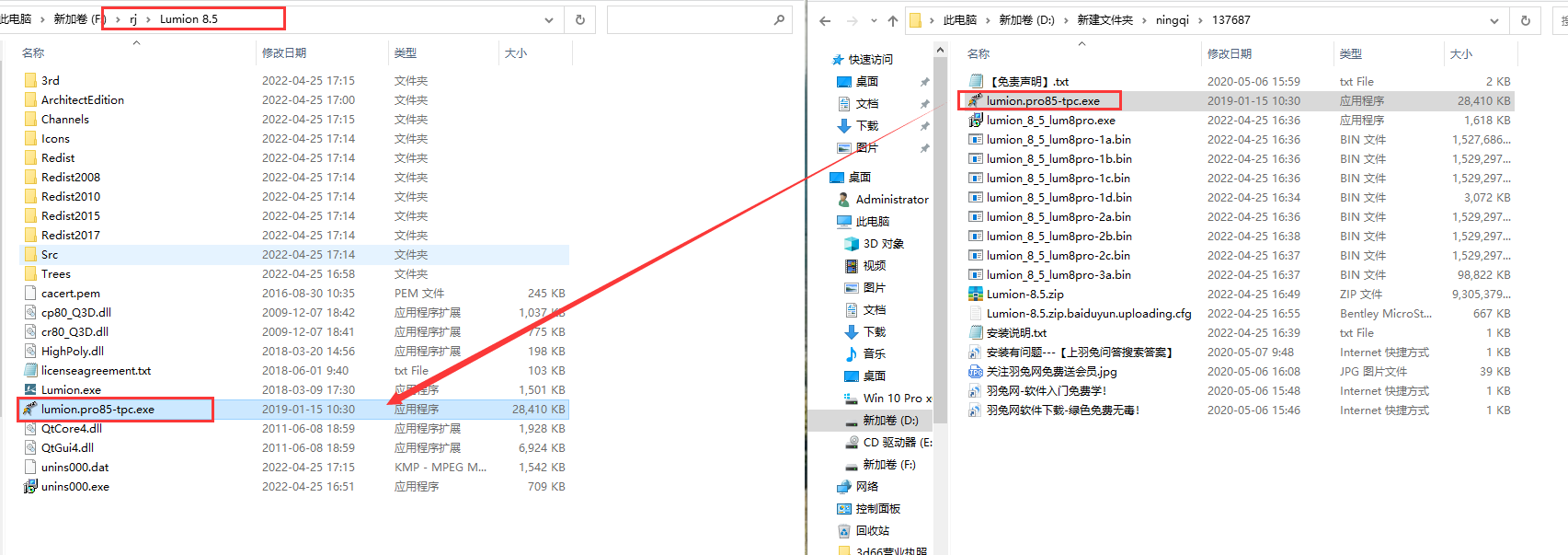Expand chevron after 新加卷 (D:) in right breadcrumb
The height and width of the screenshot is (555, 1568).
(1067, 19)
